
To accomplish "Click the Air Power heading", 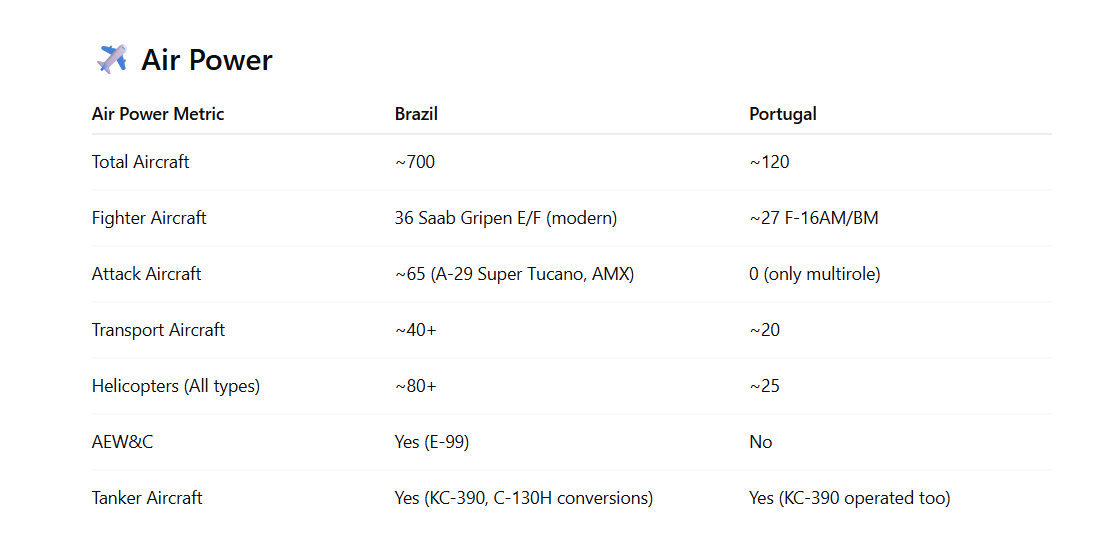I will pos(207,60).
